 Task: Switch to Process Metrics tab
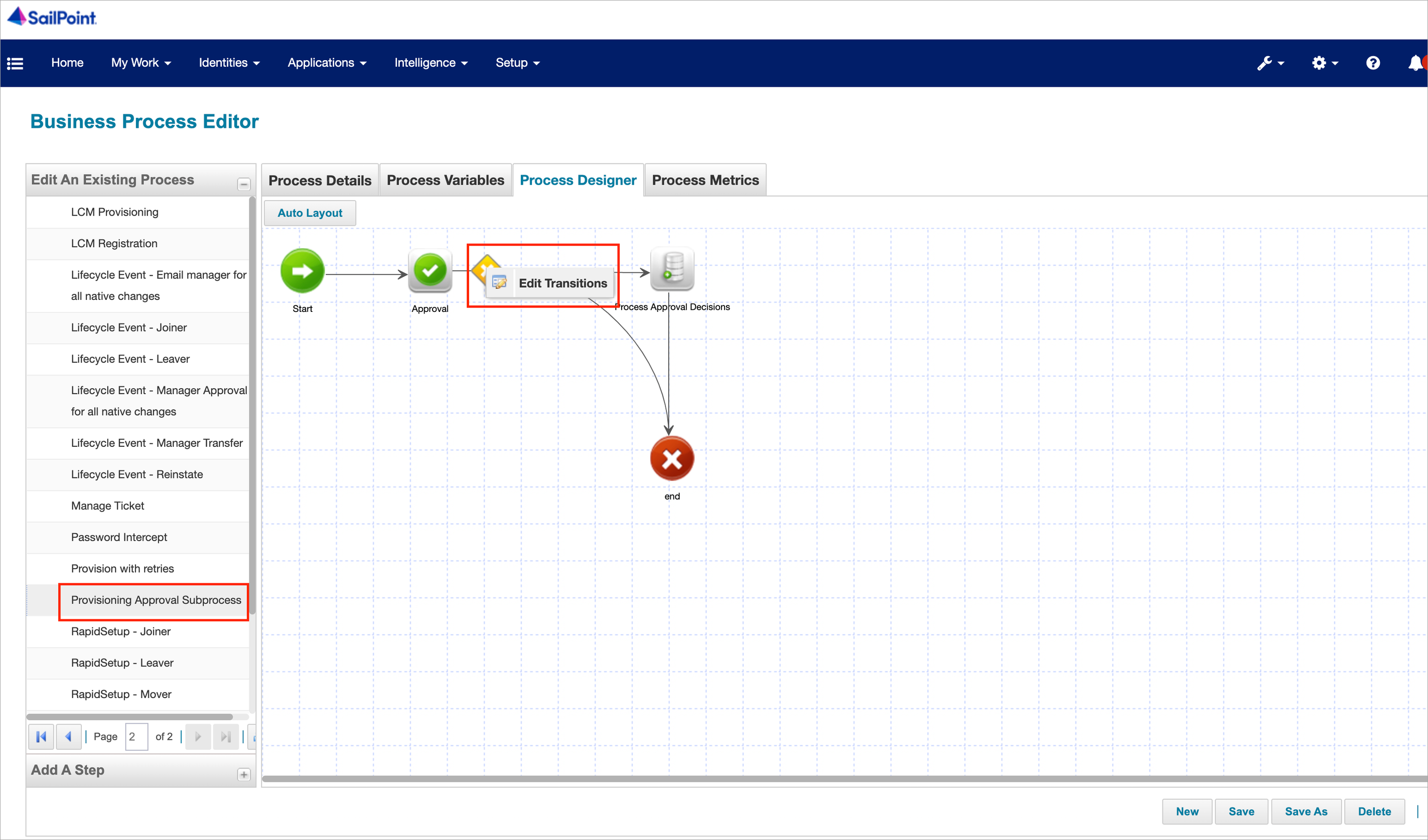tap(705, 180)
